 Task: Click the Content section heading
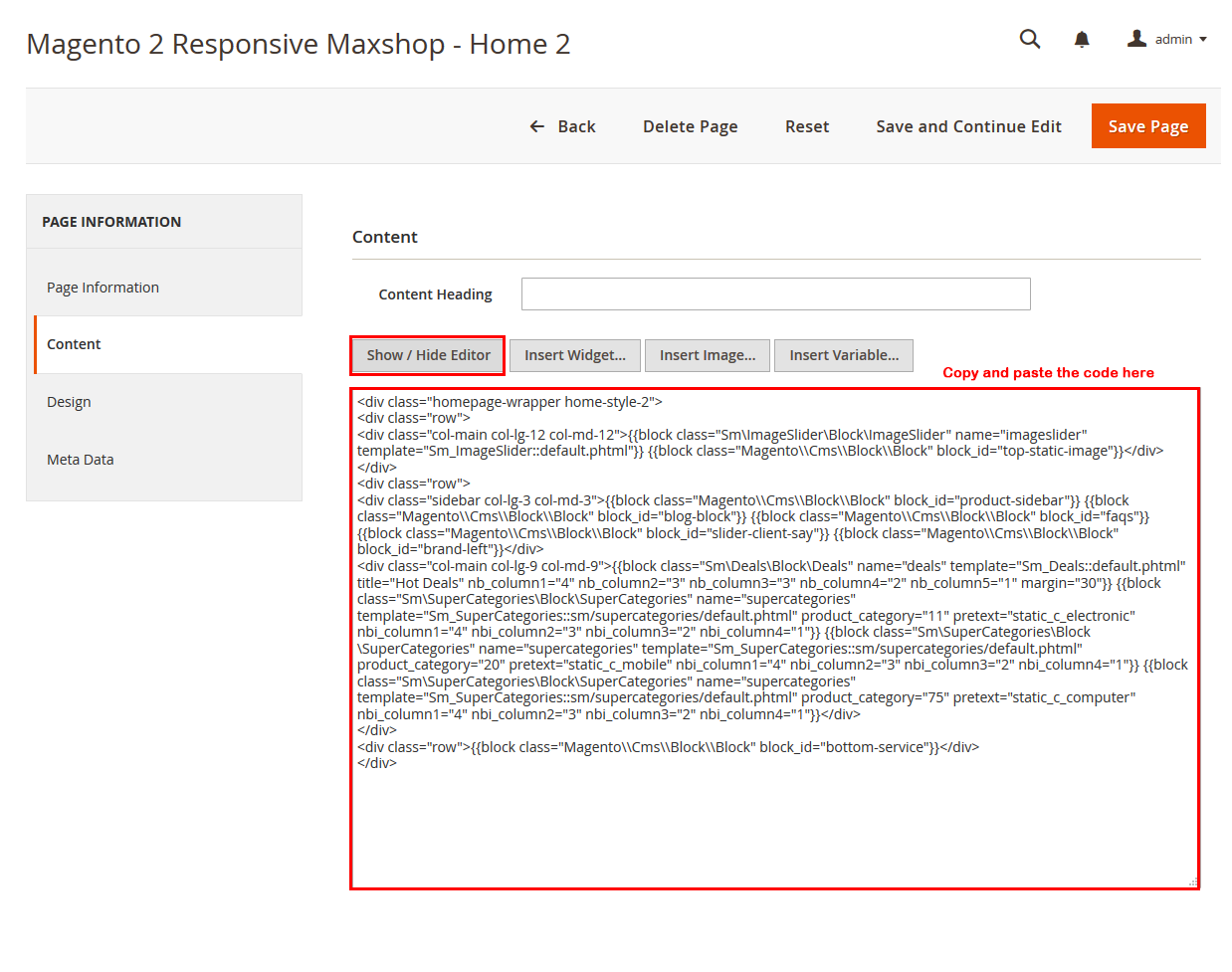(385, 237)
